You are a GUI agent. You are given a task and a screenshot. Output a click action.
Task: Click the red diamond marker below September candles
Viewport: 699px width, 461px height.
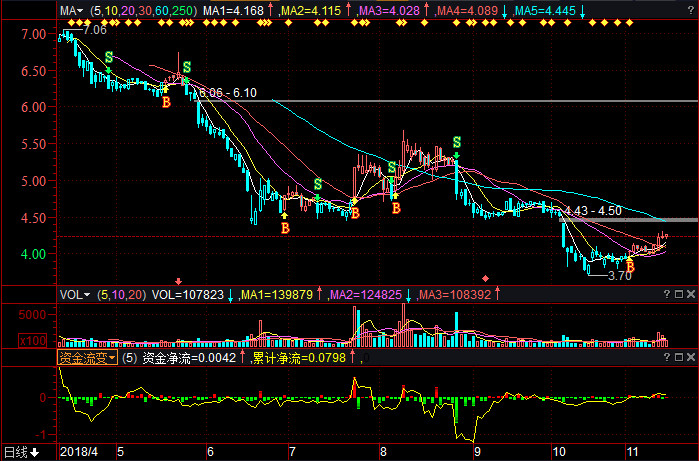click(x=486, y=278)
